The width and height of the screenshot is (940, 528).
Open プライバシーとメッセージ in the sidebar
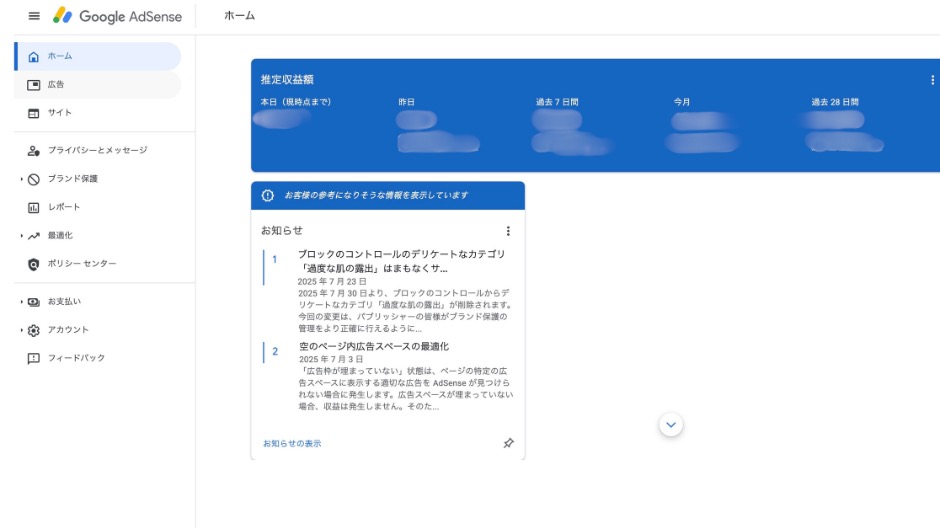(x=98, y=150)
